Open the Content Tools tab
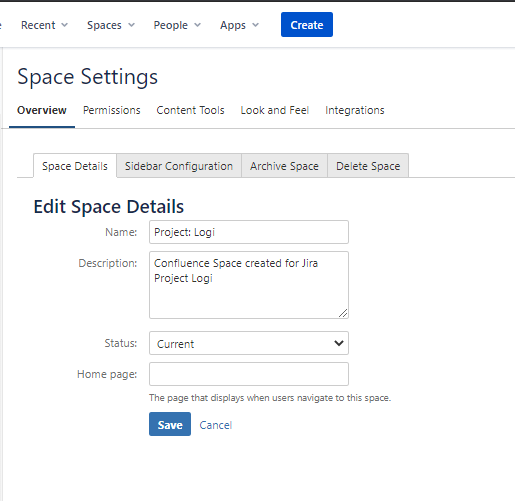 click(x=190, y=110)
